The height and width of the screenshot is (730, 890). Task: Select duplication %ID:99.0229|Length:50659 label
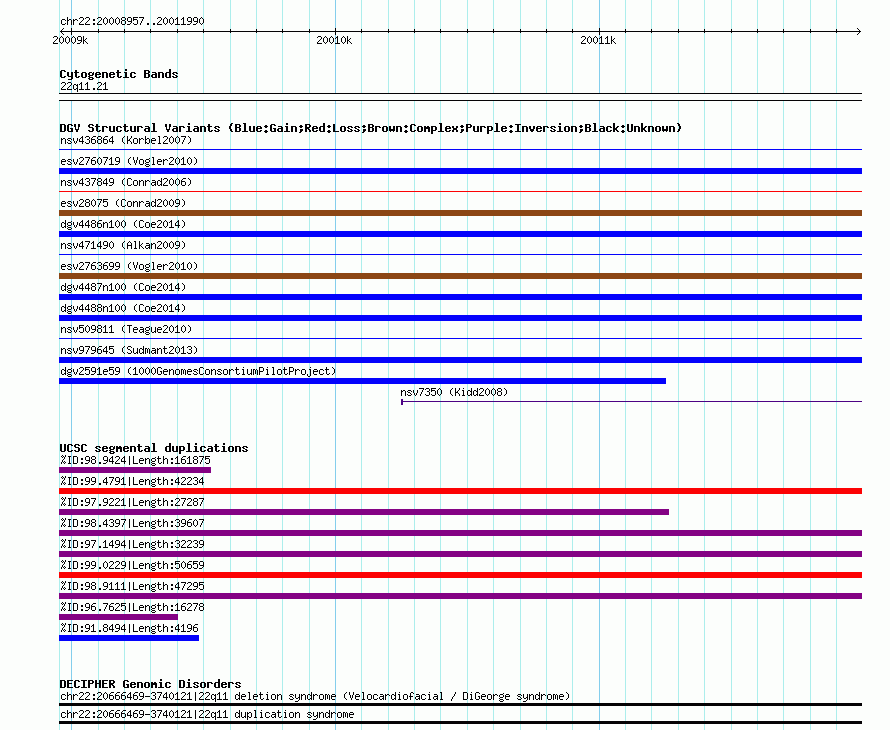click(132, 565)
